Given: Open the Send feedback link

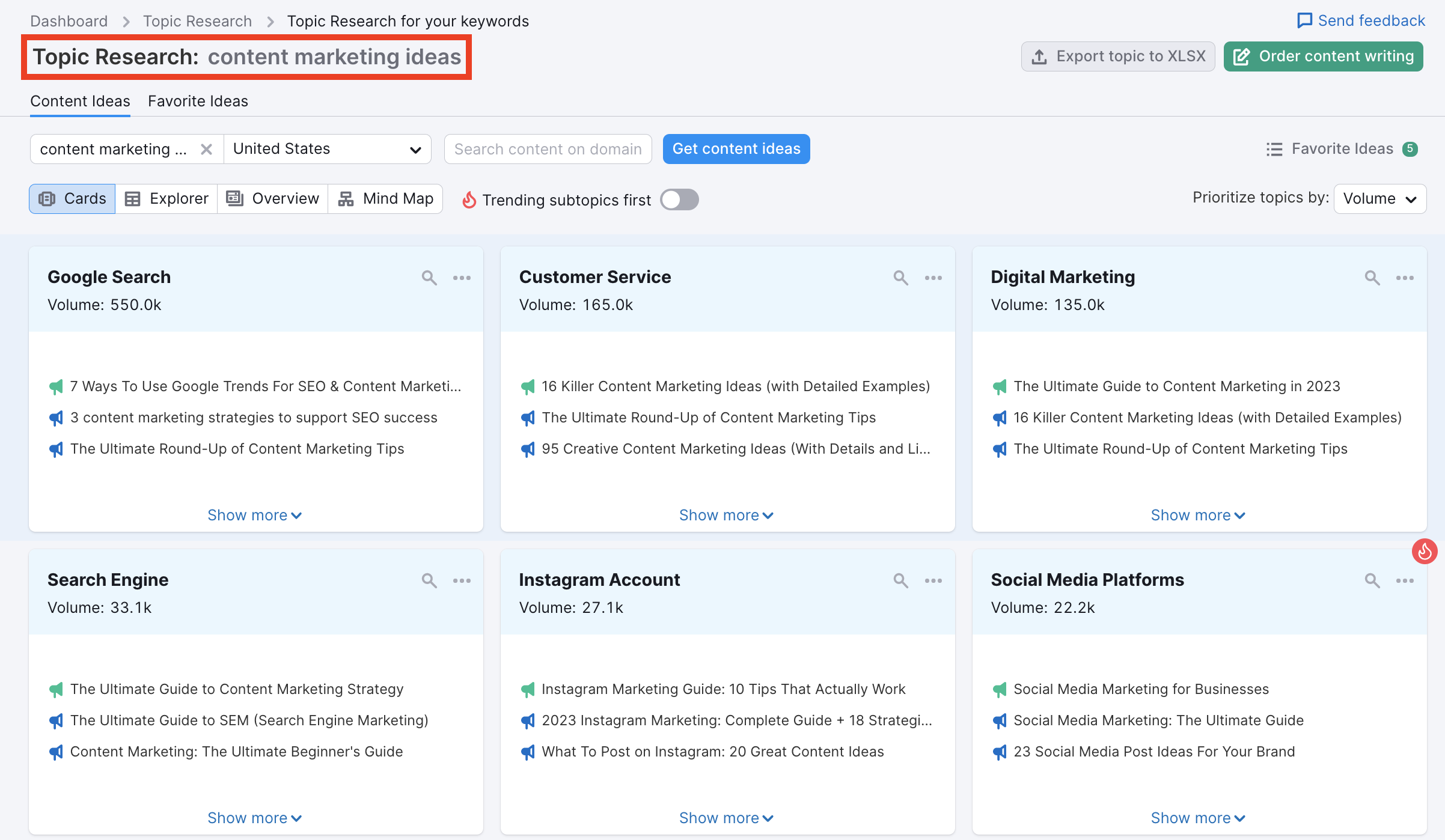Looking at the screenshot, I should 1361,21.
